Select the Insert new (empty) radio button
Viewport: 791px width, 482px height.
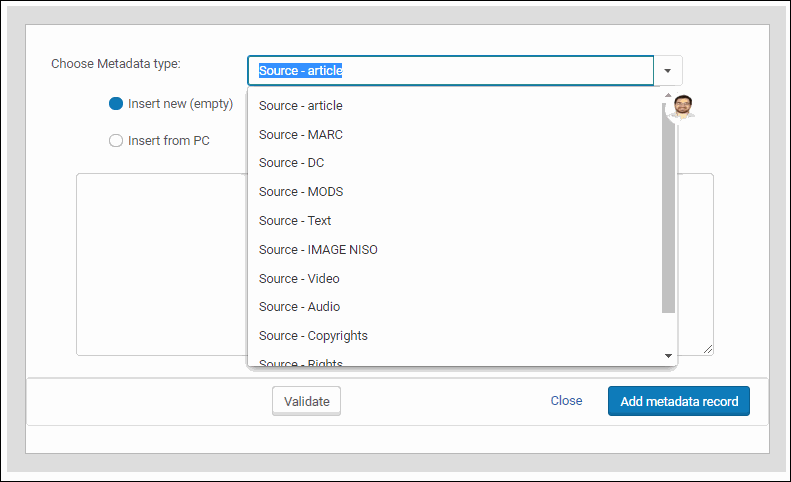116,104
